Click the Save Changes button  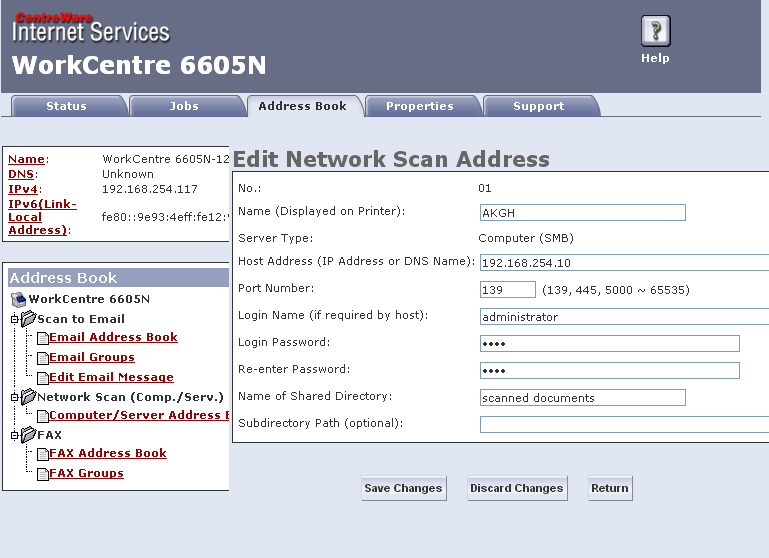pos(404,488)
